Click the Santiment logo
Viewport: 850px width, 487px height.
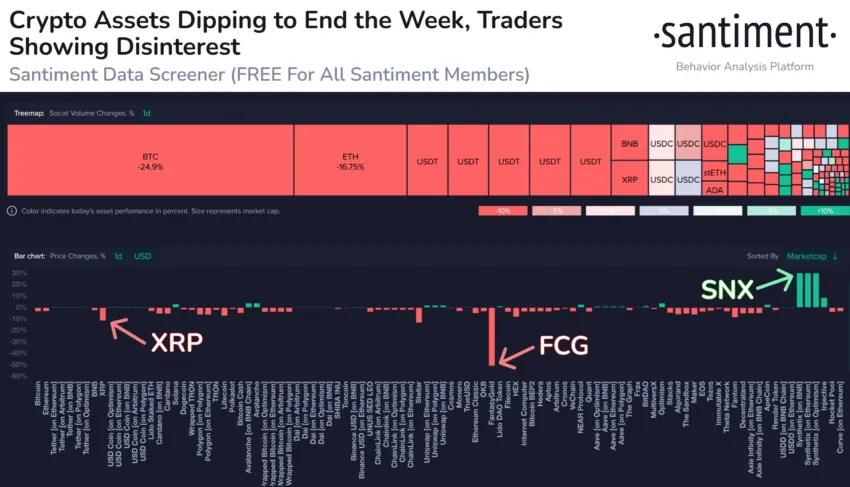745,33
